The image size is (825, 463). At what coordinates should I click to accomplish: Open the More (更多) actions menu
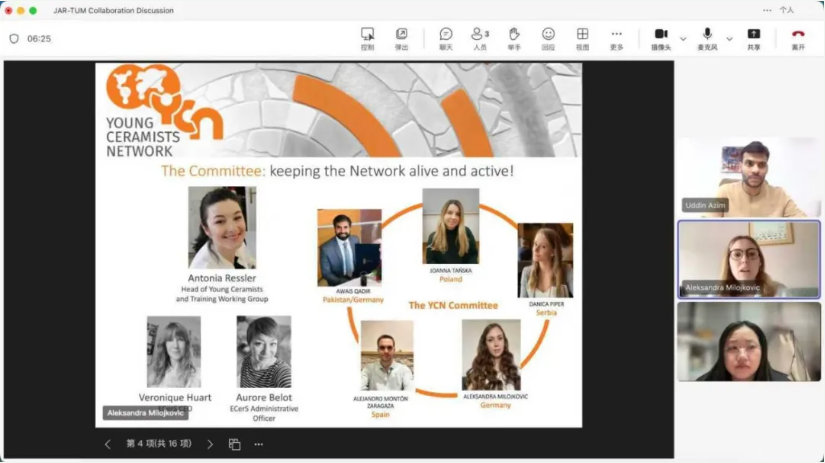616,38
